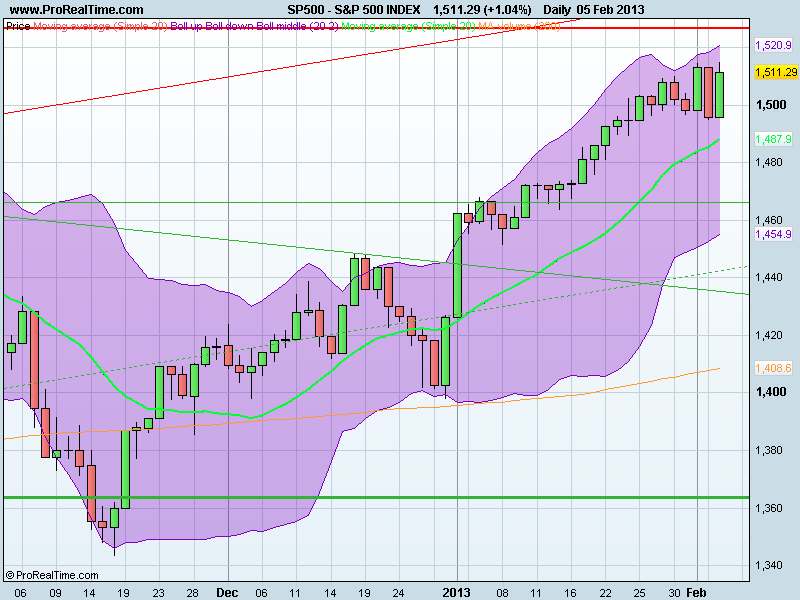Image resolution: width=800 pixels, height=600 pixels.
Task: Click the orange 1,408.6 value tag
Action: (773, 368)
